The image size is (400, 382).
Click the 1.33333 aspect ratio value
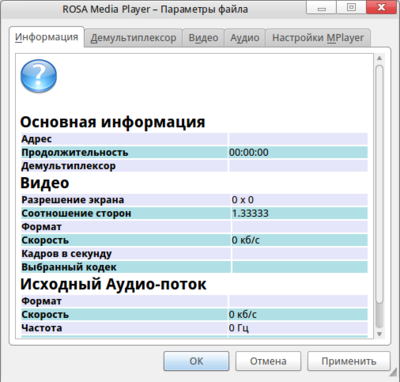tap(250, 213)
